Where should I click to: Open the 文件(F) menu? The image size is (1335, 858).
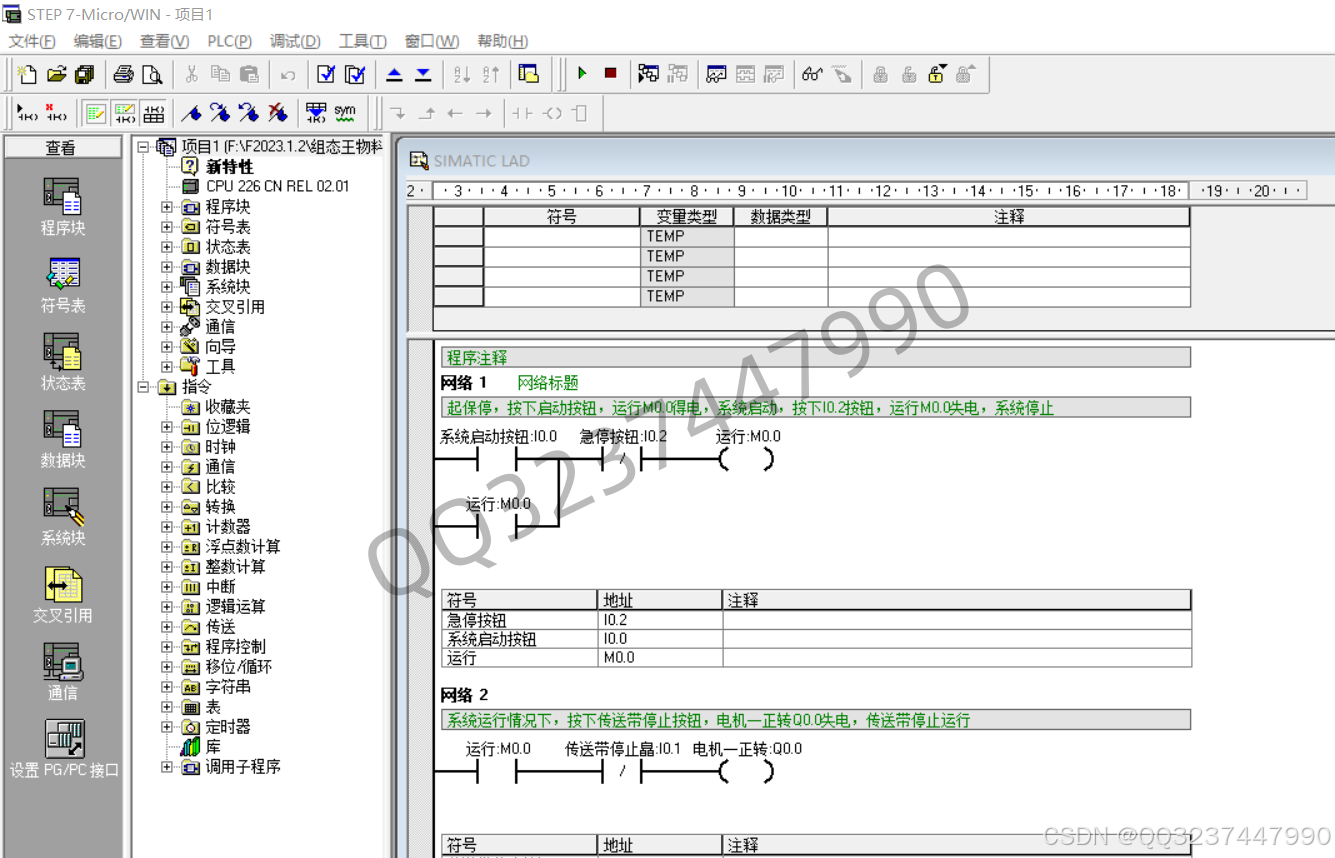point(32,41)
